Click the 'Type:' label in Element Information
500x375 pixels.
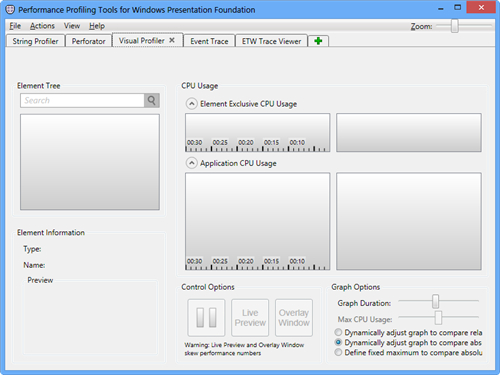(32, 249)
